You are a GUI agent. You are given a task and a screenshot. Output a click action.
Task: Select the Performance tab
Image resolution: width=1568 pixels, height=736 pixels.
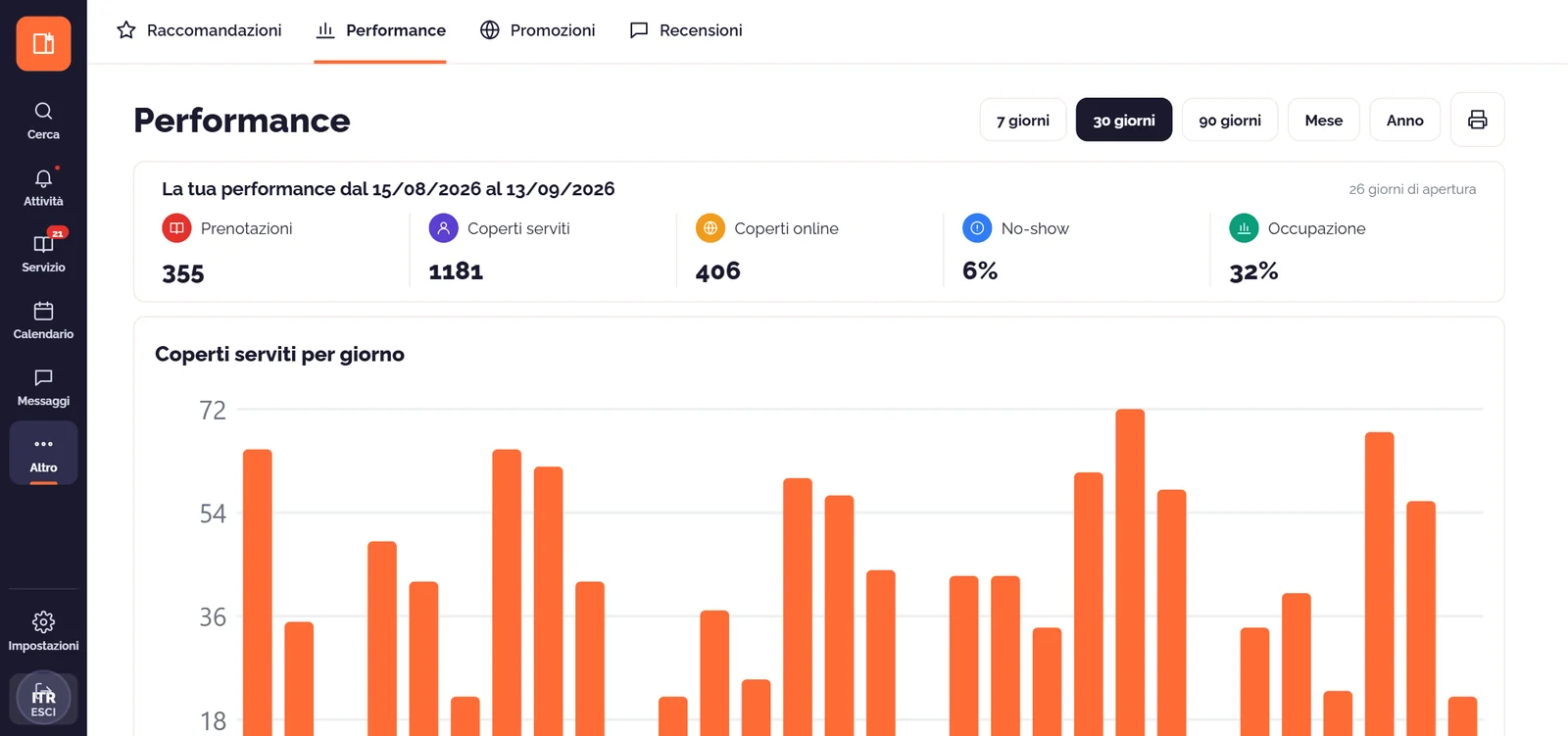point(380,30)
